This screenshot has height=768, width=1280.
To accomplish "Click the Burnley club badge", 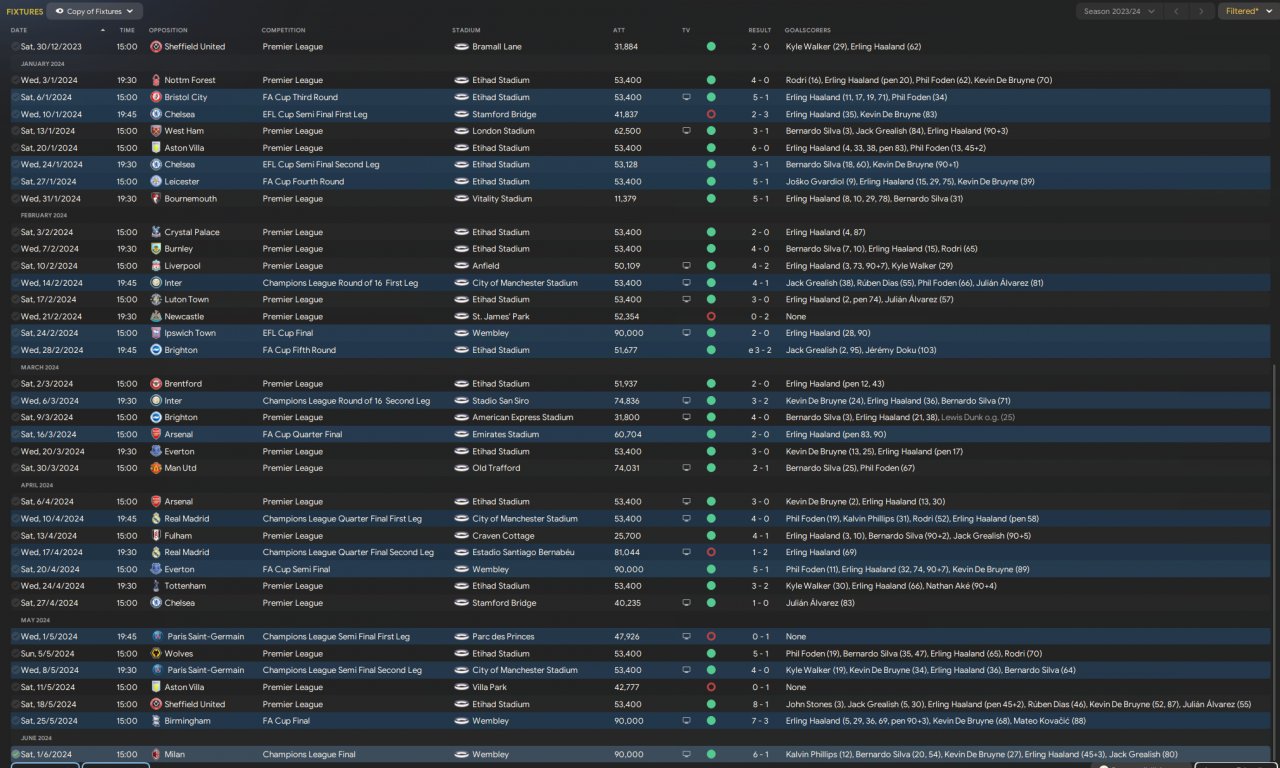I will coord(156,249).
